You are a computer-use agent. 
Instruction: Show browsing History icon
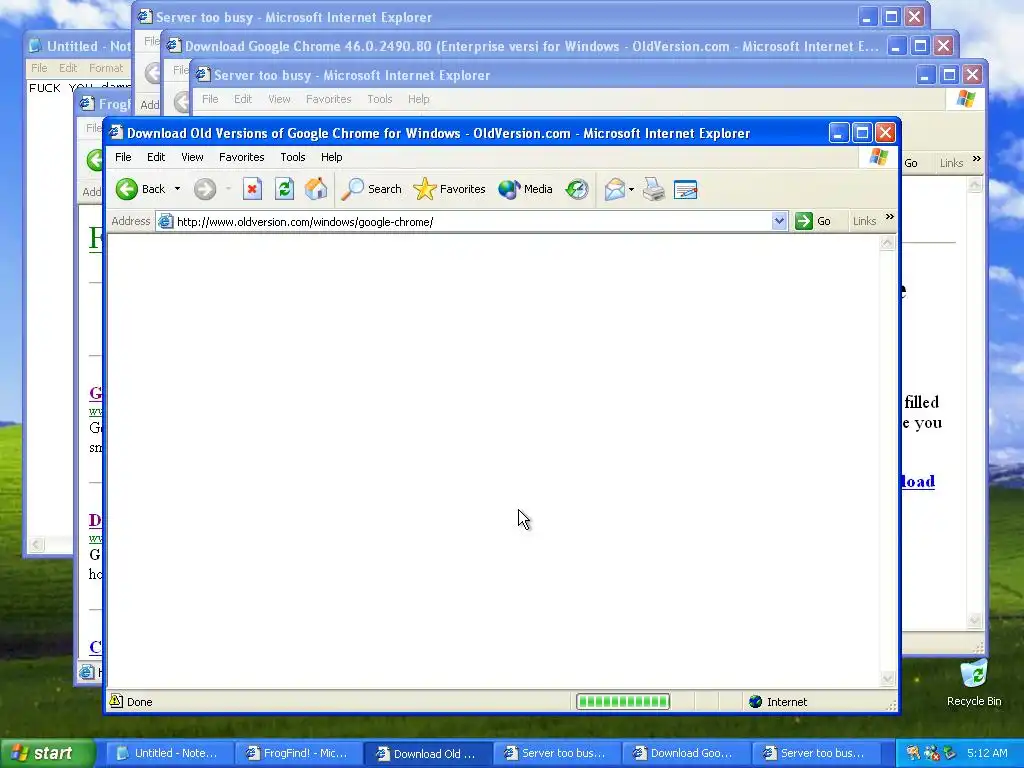[577, 189]
